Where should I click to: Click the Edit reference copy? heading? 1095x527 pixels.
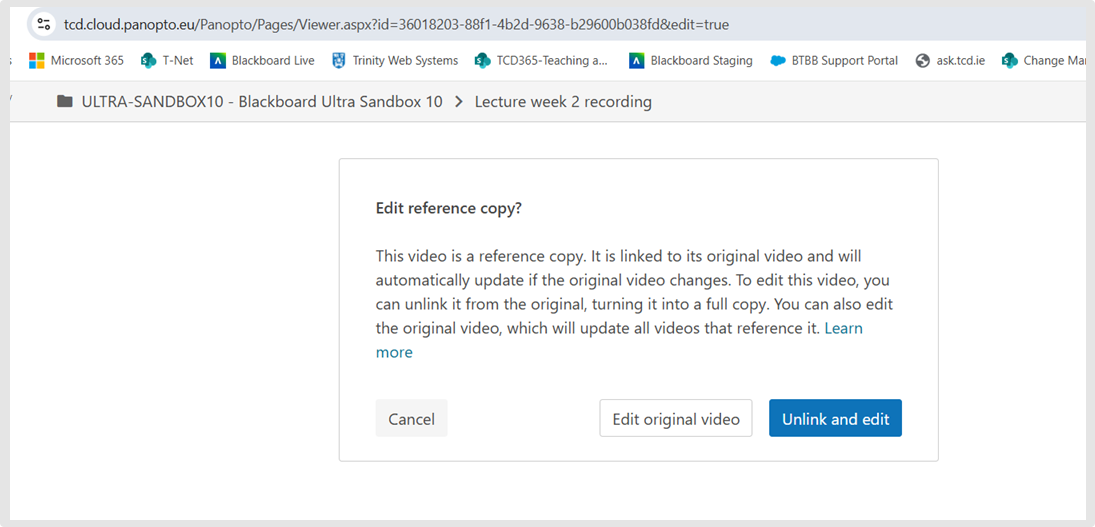coord(448,209)
